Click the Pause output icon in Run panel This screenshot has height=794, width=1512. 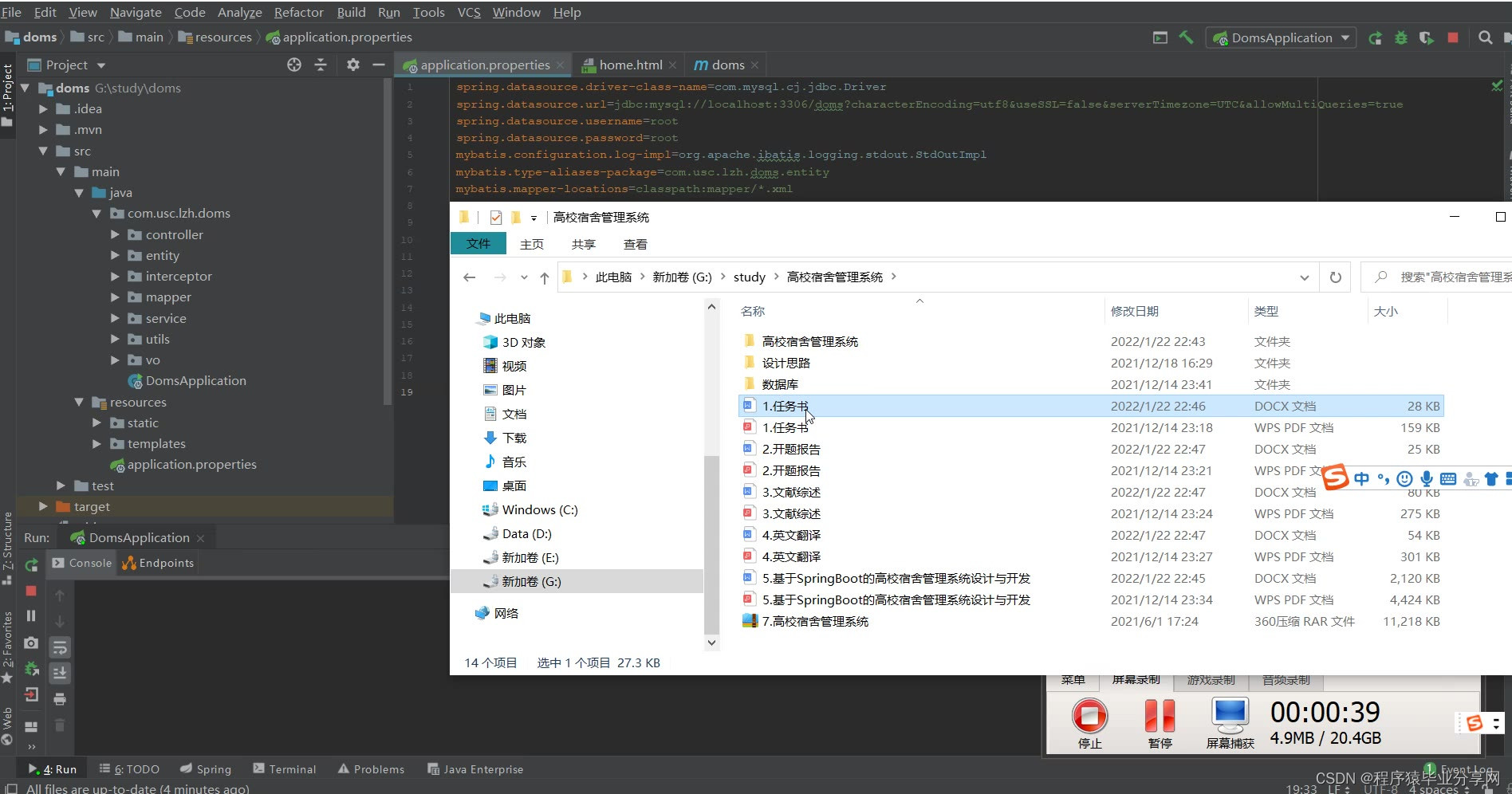click(31, 616)
